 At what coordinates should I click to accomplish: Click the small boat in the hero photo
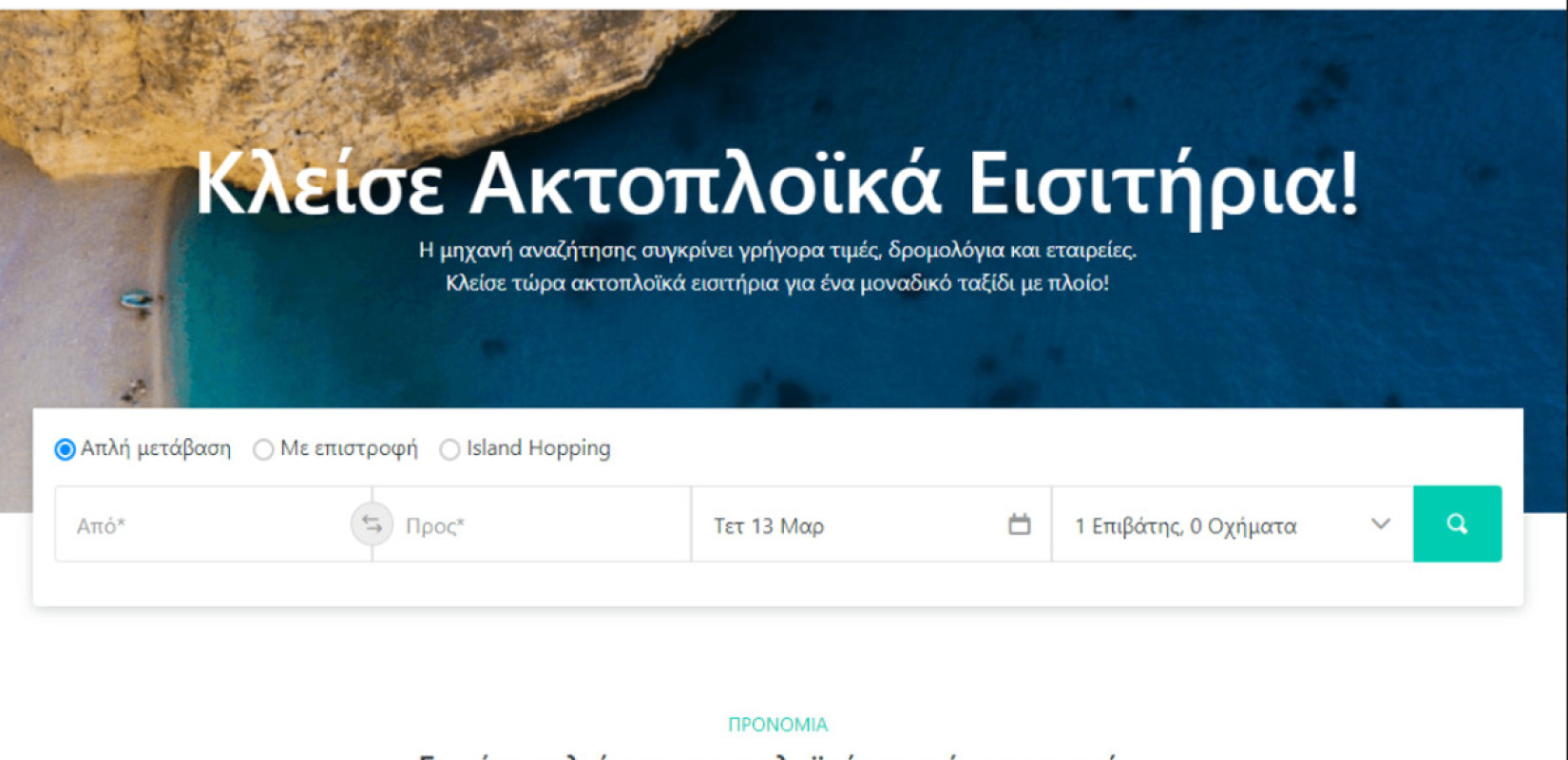[x=138, y=302]
